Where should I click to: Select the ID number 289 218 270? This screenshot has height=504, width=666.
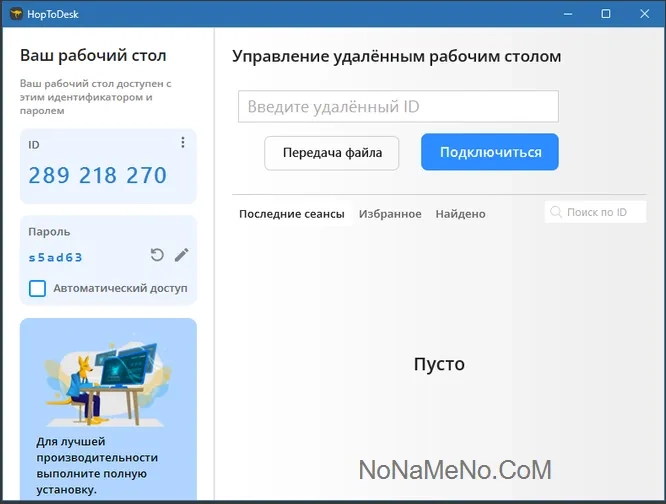click(98, 176)
